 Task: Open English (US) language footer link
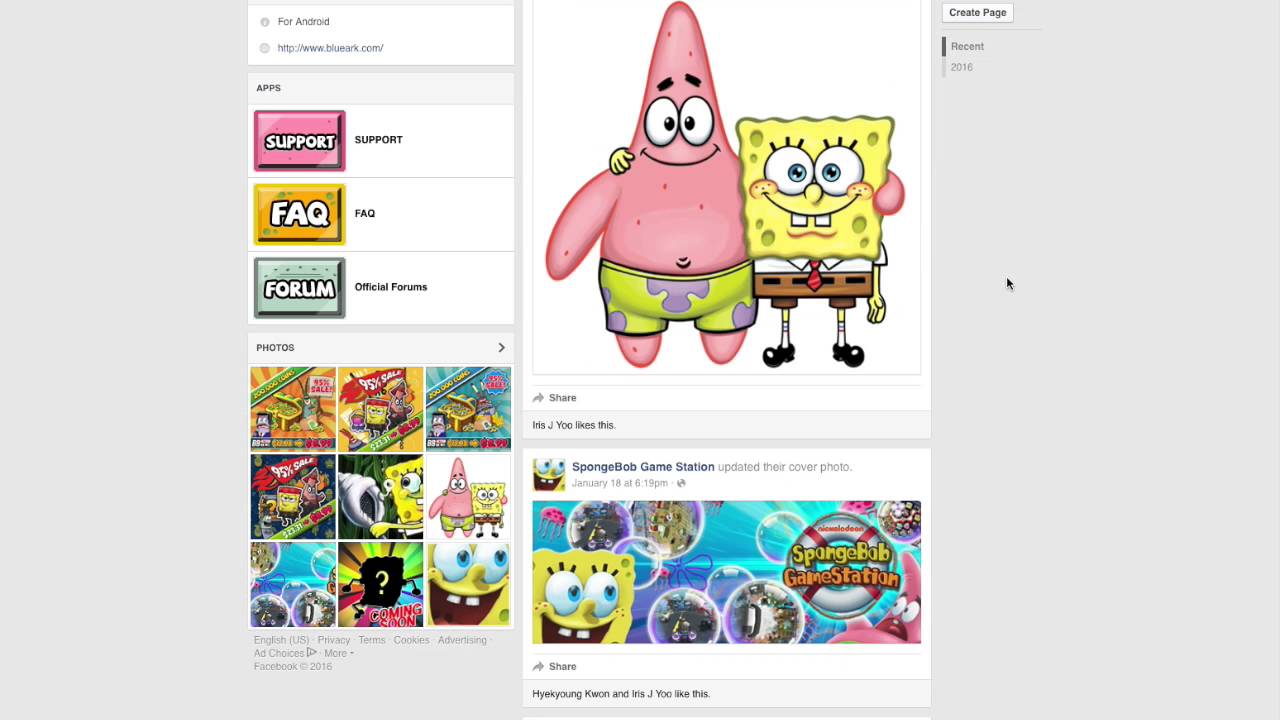281,640
